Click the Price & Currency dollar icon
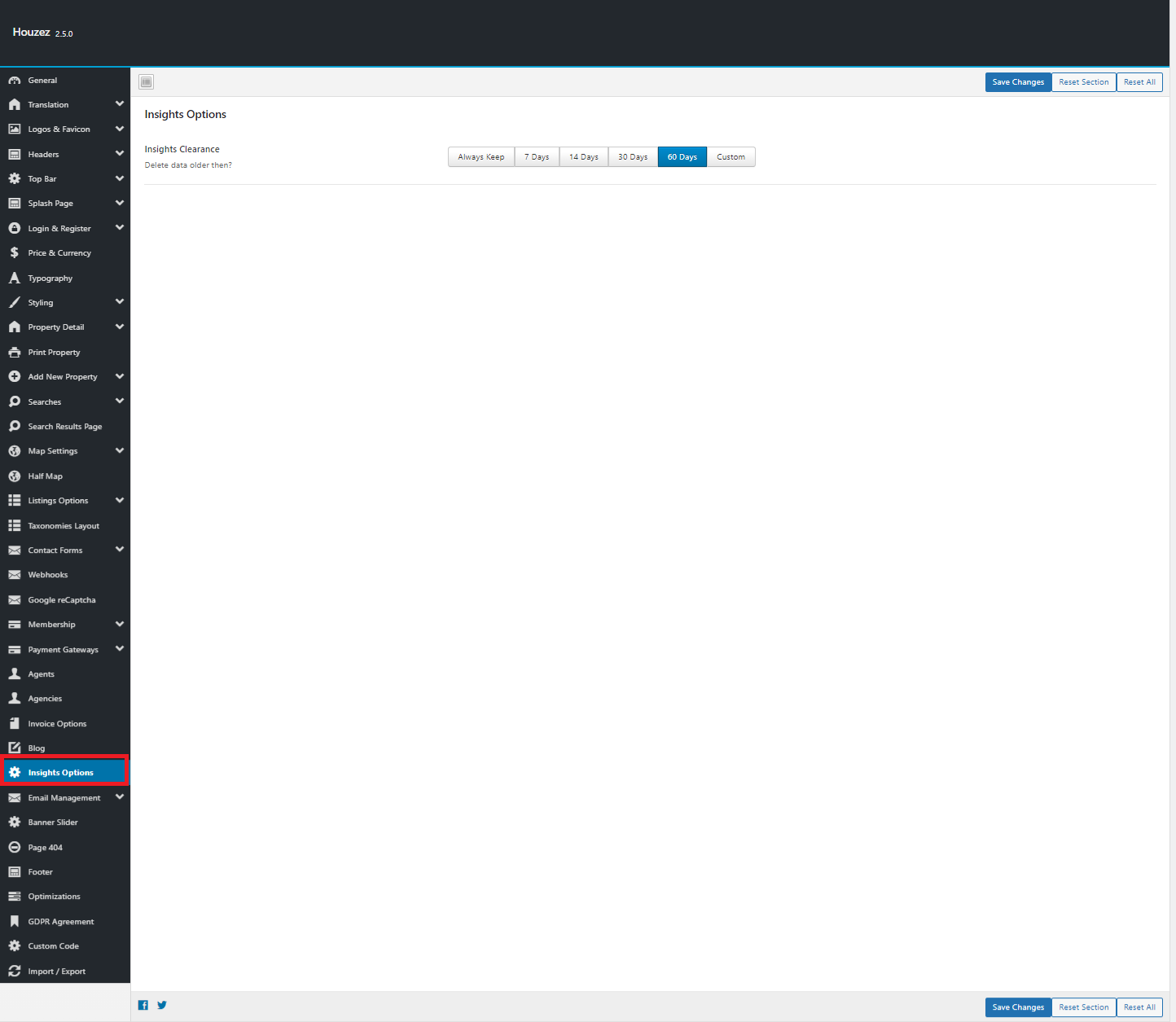The width and height of the screenshot is (1176, 1022). (x=15, y=253)
